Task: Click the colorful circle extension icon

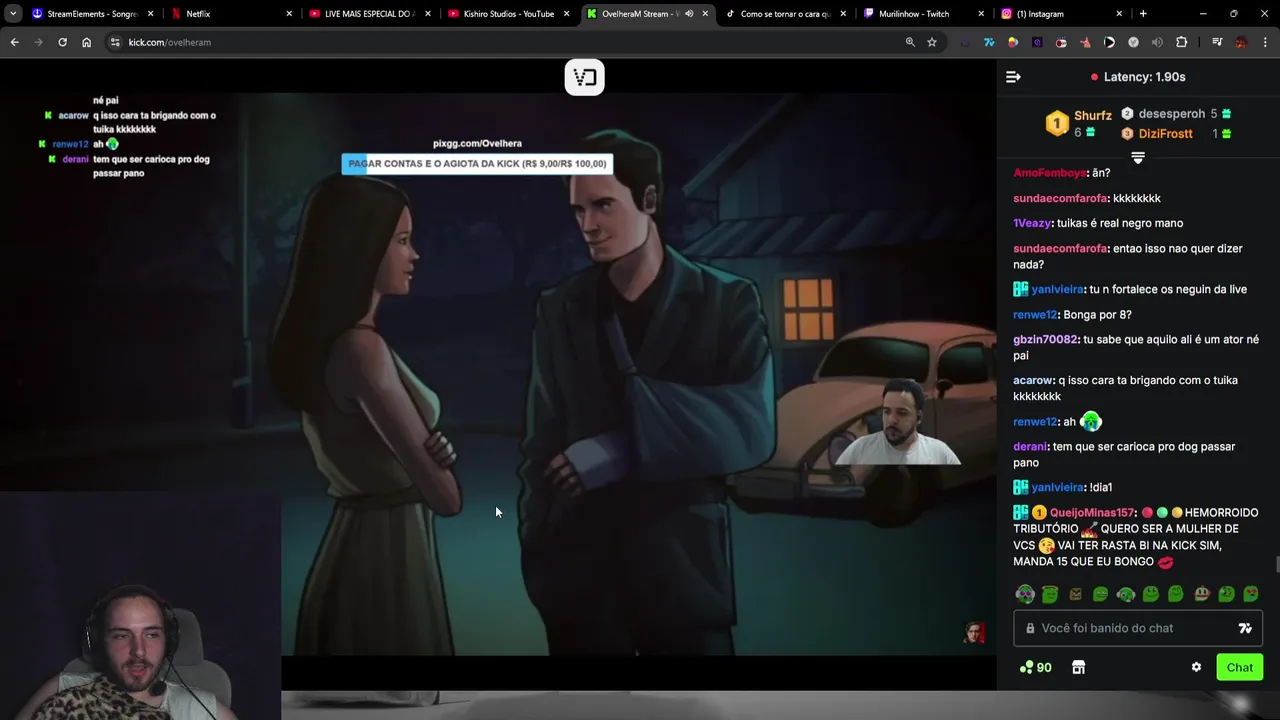Action: tap(1013, 42)
